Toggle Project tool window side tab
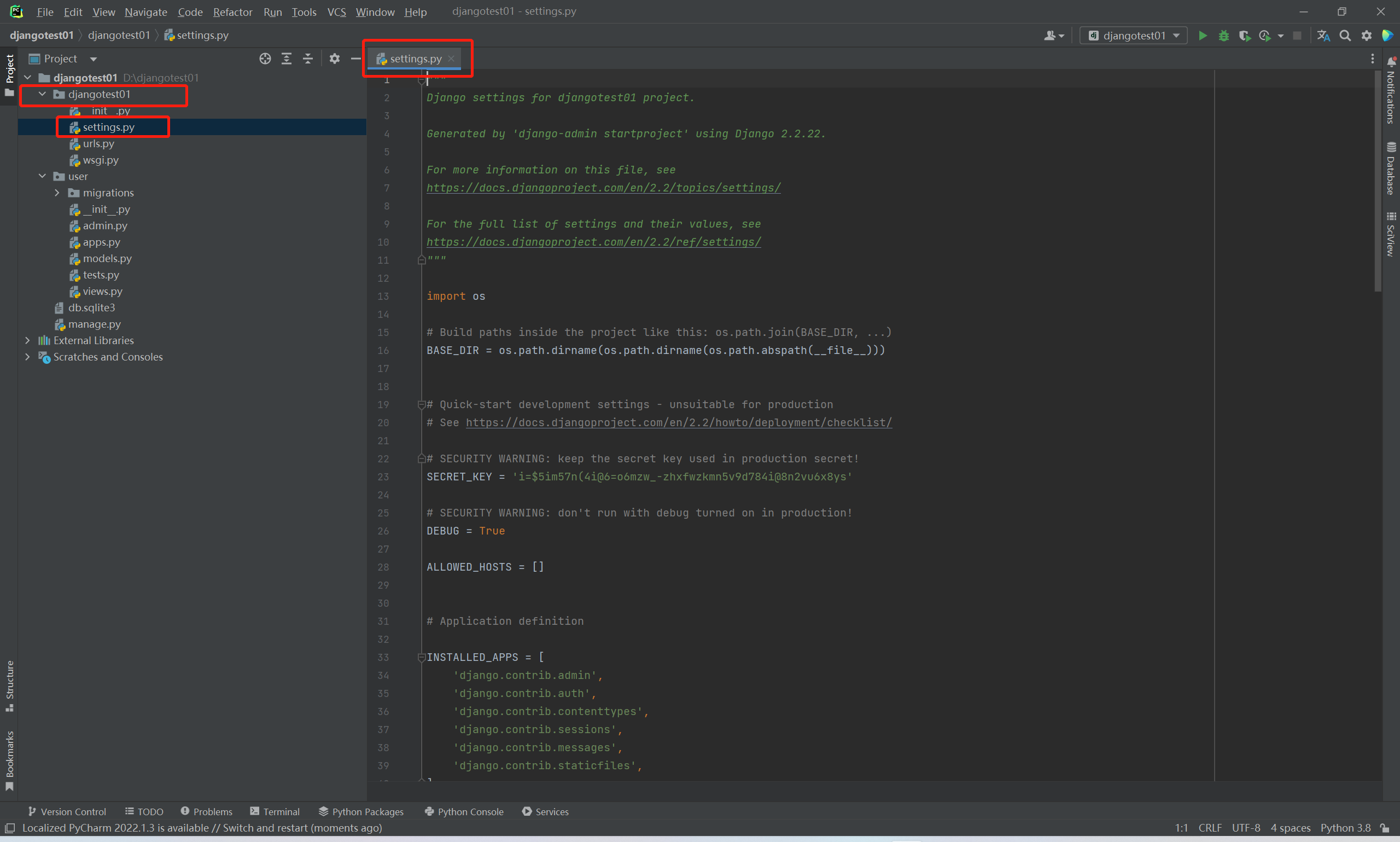 (x=9, y=75)
